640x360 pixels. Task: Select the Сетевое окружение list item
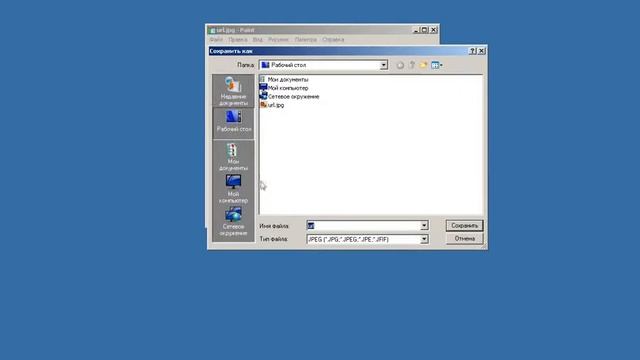click(289, 97)
